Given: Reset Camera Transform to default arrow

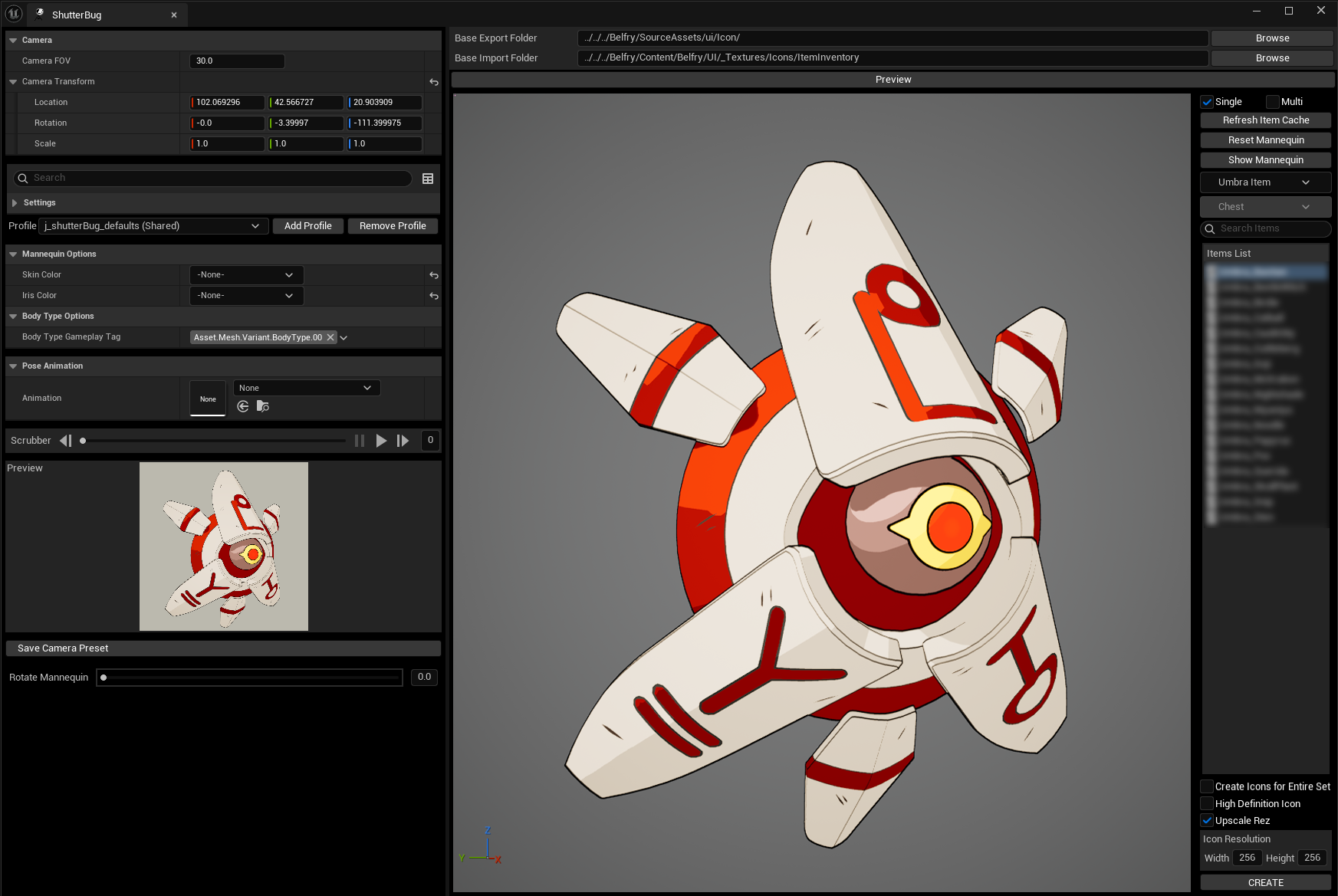Looking at the screenshot, I should click(x=434, y=82).
